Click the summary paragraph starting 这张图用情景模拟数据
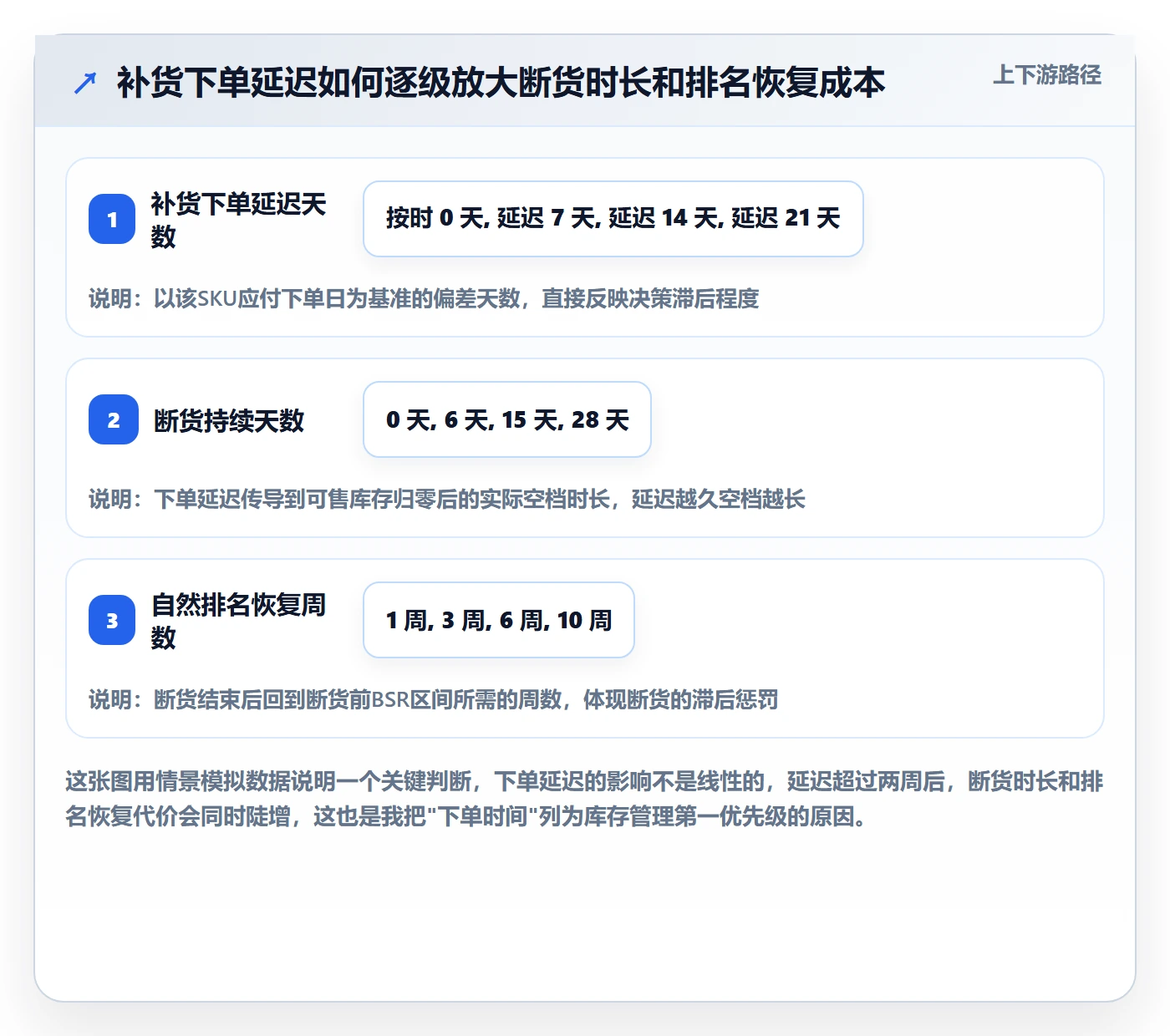Image resolution: width=1170 pixels, height=1036 pixels. point(584,799)
